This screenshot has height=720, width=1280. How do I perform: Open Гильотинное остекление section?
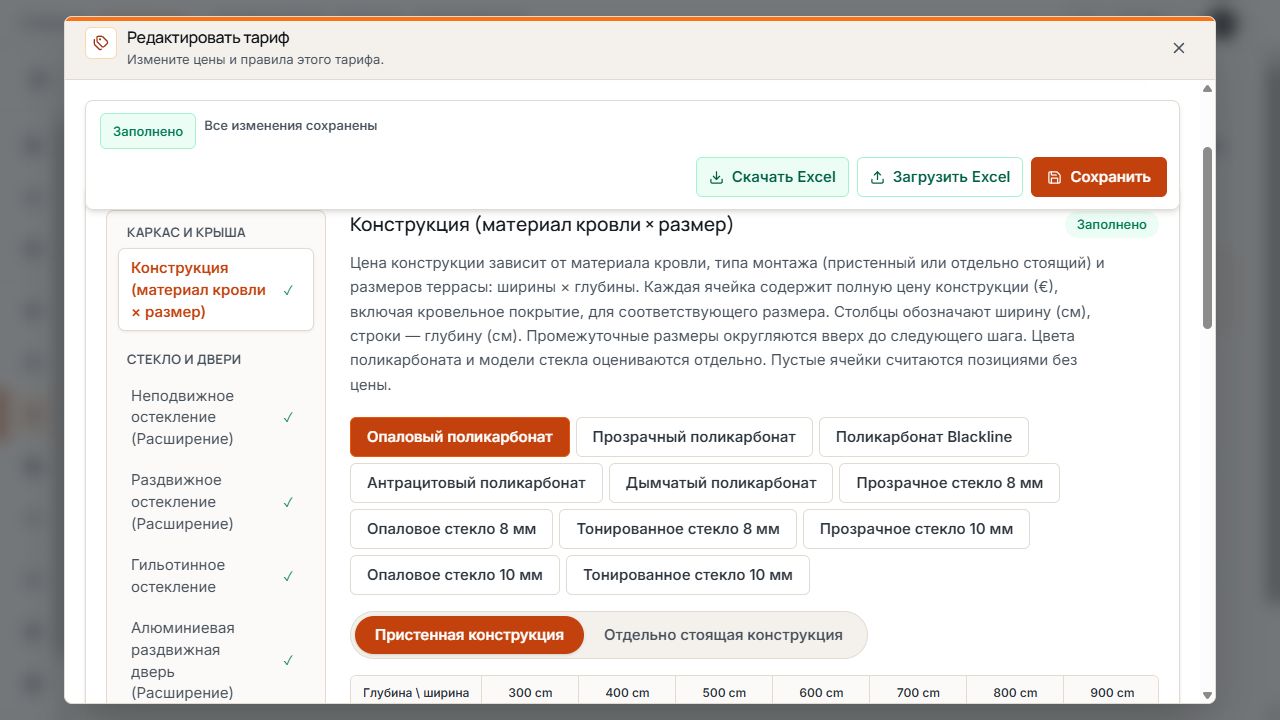coord(216,576)
